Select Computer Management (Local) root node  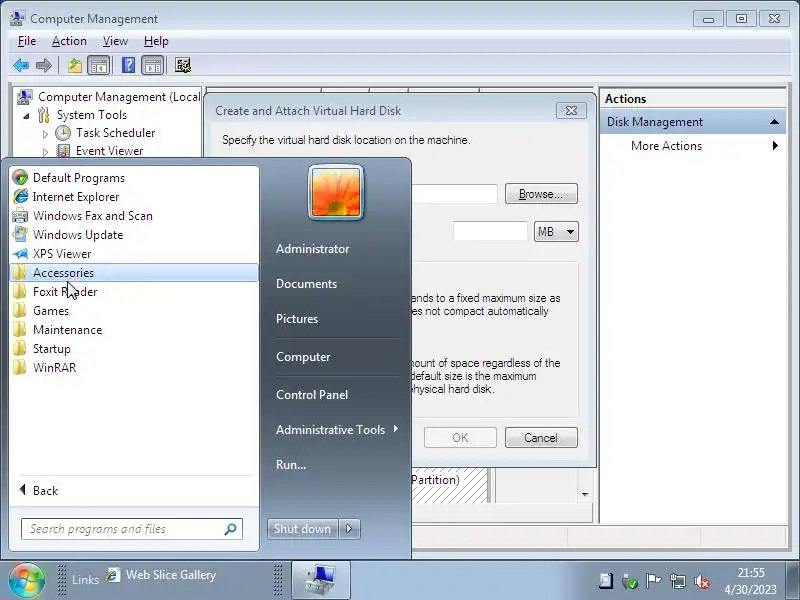(119, 97)
